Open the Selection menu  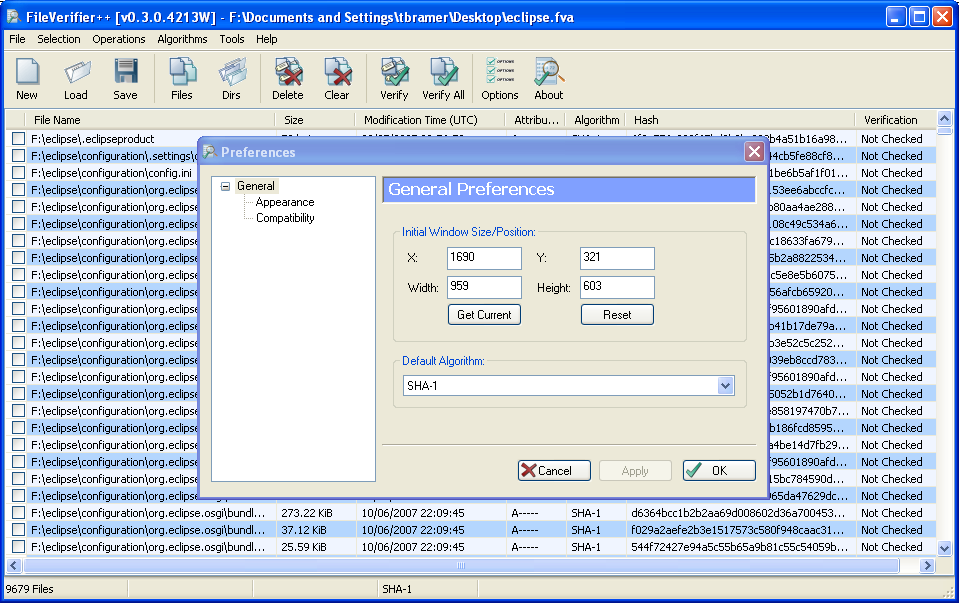pyautogui.click(x=59, y=39)
